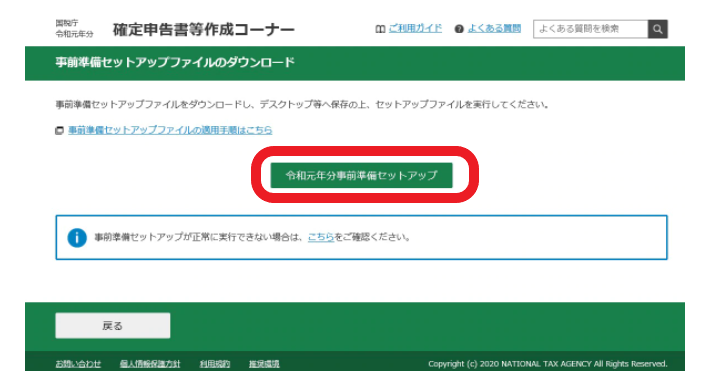Open the 推奨環境 footer link
The width and height of the screenshot is (709, 380).
click(264, 364)
